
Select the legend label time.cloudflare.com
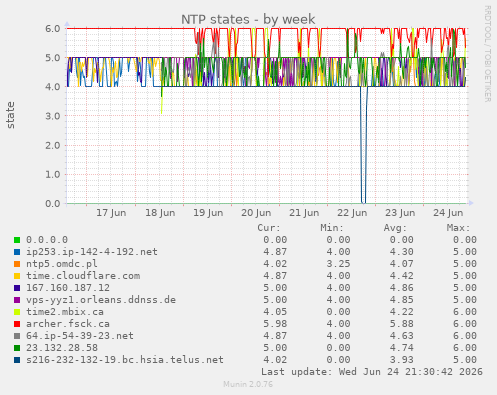pyautogui.click(x=83, y=276)
